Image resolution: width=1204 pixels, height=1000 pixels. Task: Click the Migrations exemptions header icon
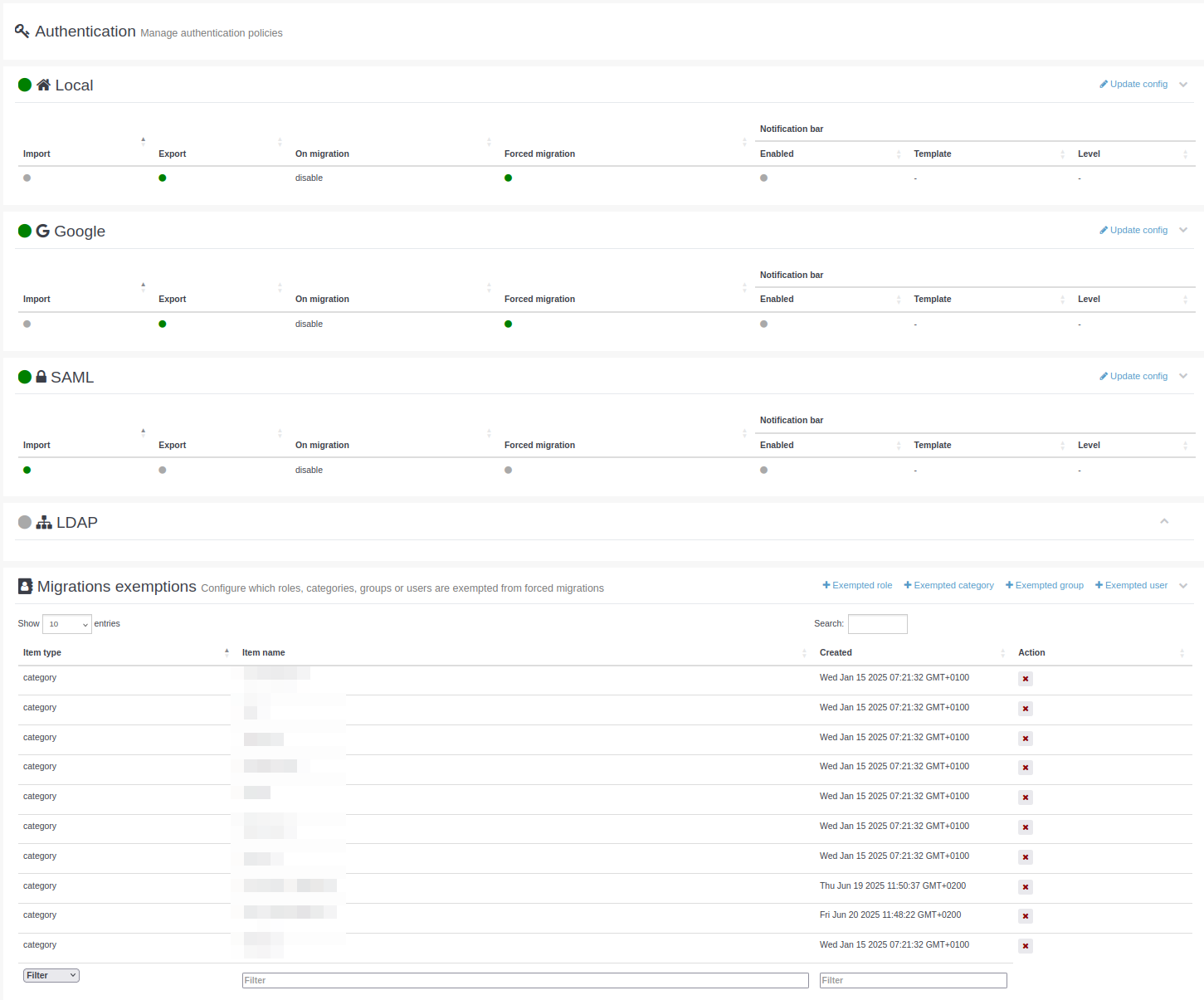26,587
